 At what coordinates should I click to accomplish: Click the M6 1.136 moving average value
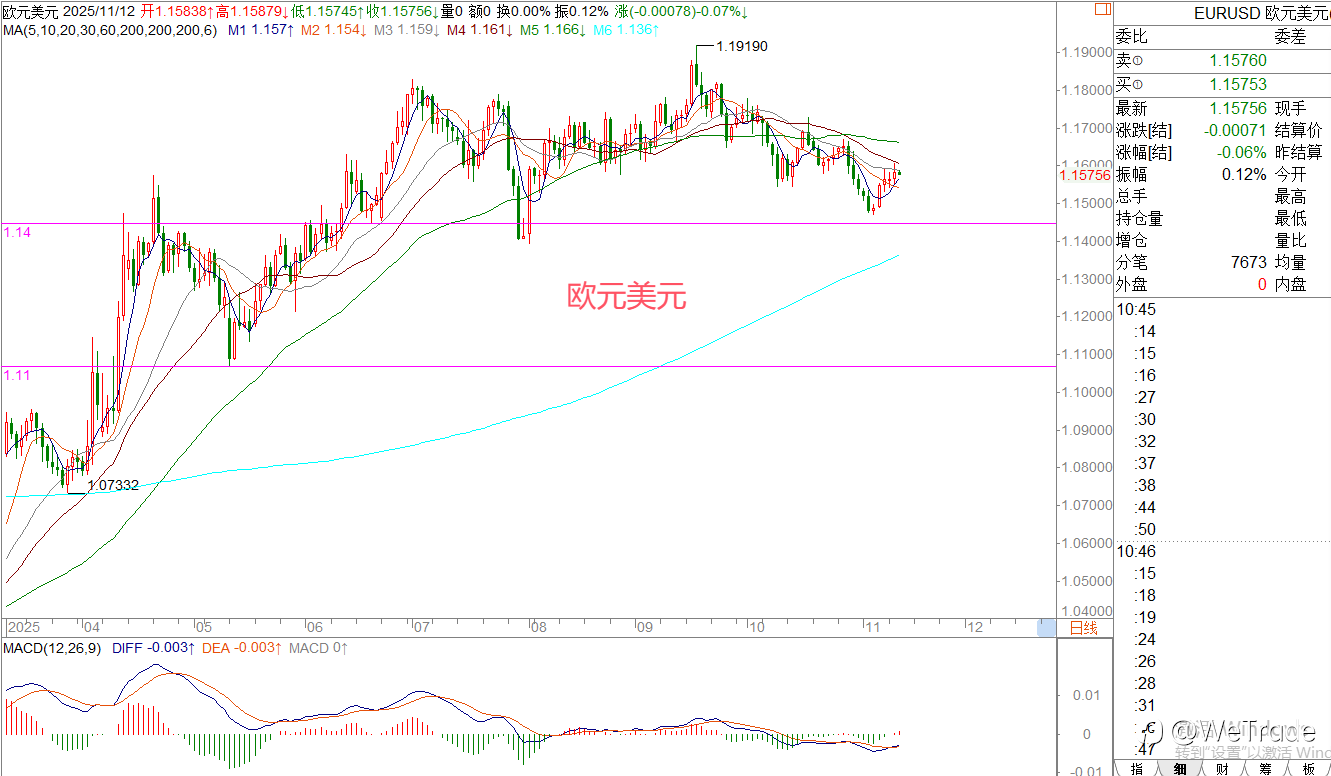(626, 31)
